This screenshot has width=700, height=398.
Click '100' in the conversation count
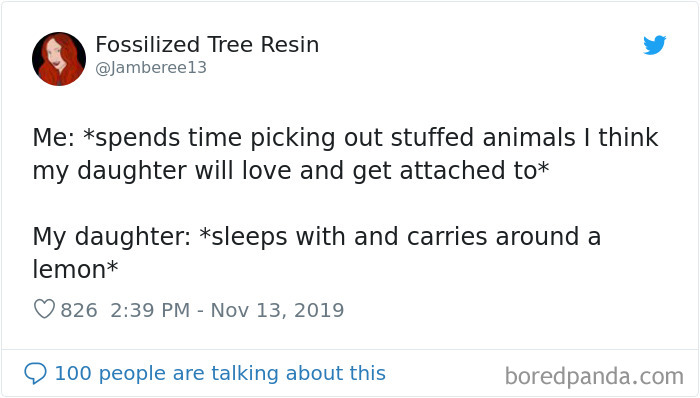[x=73, y=373]
